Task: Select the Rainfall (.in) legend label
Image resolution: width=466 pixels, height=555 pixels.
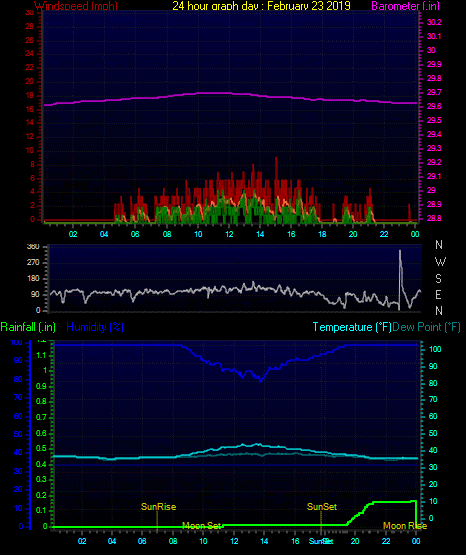Action: (28, 327)
